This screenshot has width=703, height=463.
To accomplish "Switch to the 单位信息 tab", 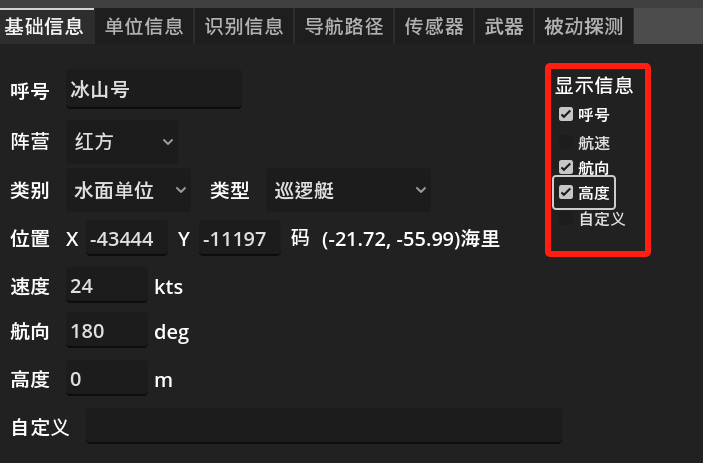I will click(144, 26).
